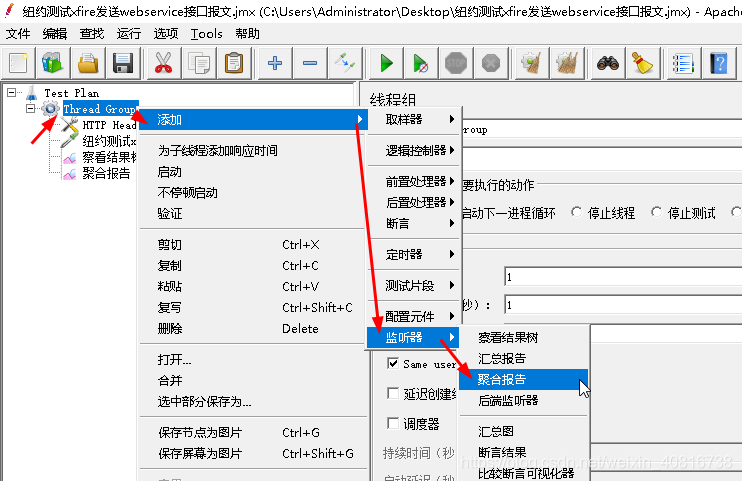Image resolution: width=742 pixels, height=481 pixels.
Task: Save the test plan with floppy icon
Action: [123, 63]
